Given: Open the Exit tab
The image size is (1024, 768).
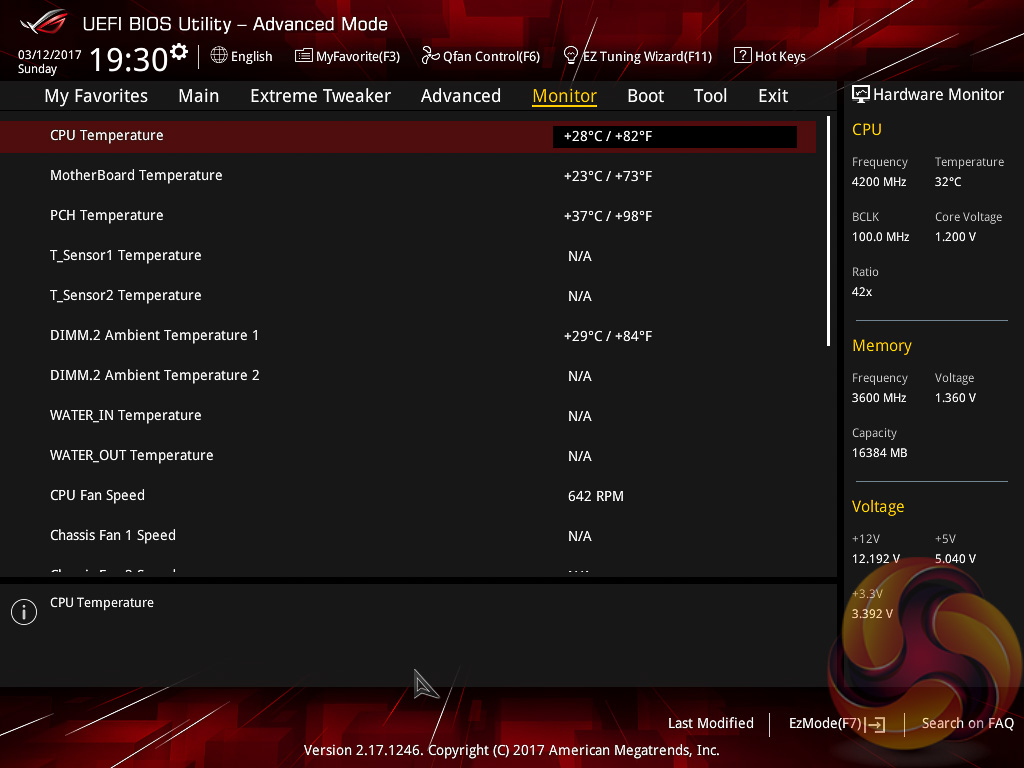Looking at the screenshot, I should 773,96.
